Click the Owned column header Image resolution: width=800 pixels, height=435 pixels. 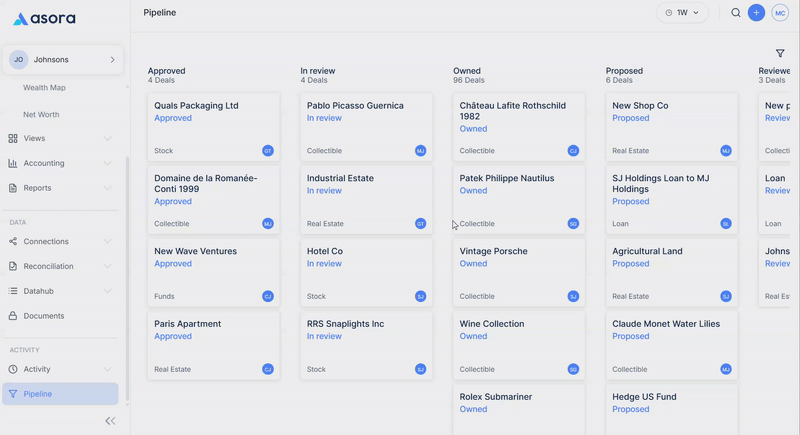pyautogui.click(x=467, y=71)
